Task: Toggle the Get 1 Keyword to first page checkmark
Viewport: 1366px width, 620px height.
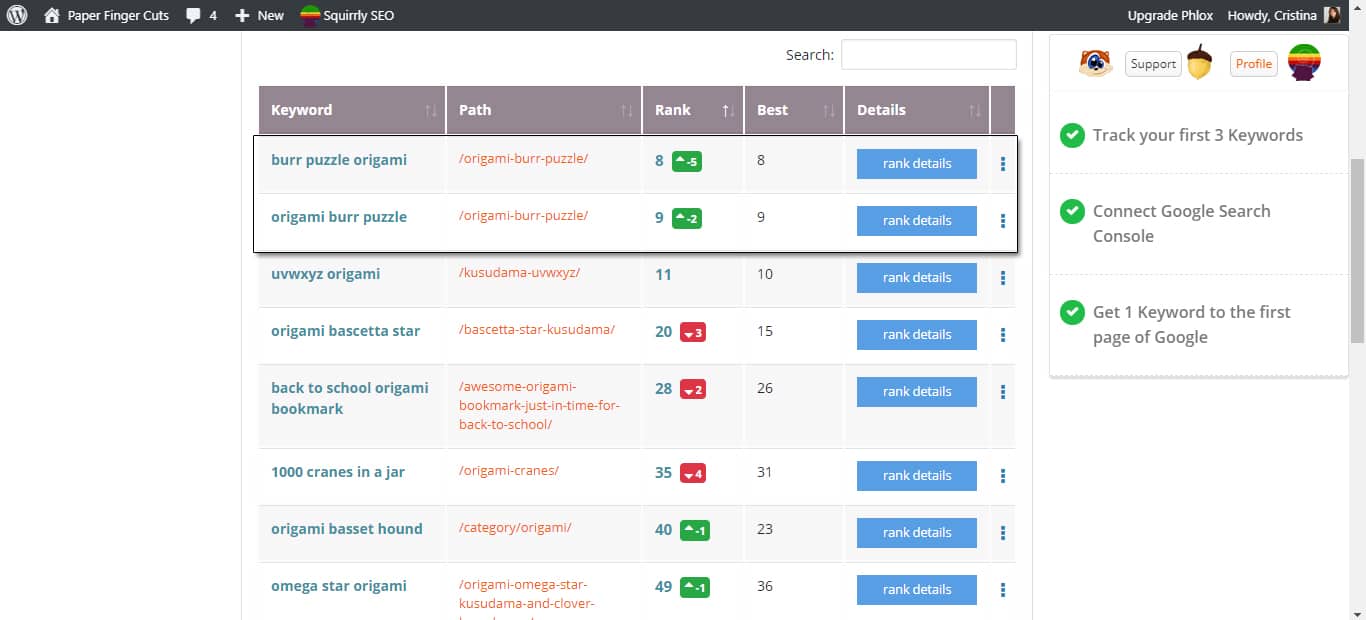Action: [x=1072, y=312]
